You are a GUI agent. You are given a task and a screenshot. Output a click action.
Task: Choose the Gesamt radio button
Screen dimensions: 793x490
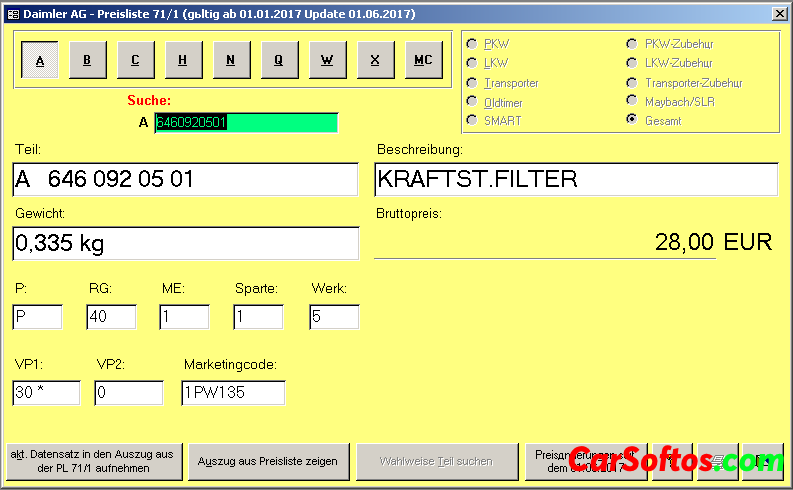point(632,120)
